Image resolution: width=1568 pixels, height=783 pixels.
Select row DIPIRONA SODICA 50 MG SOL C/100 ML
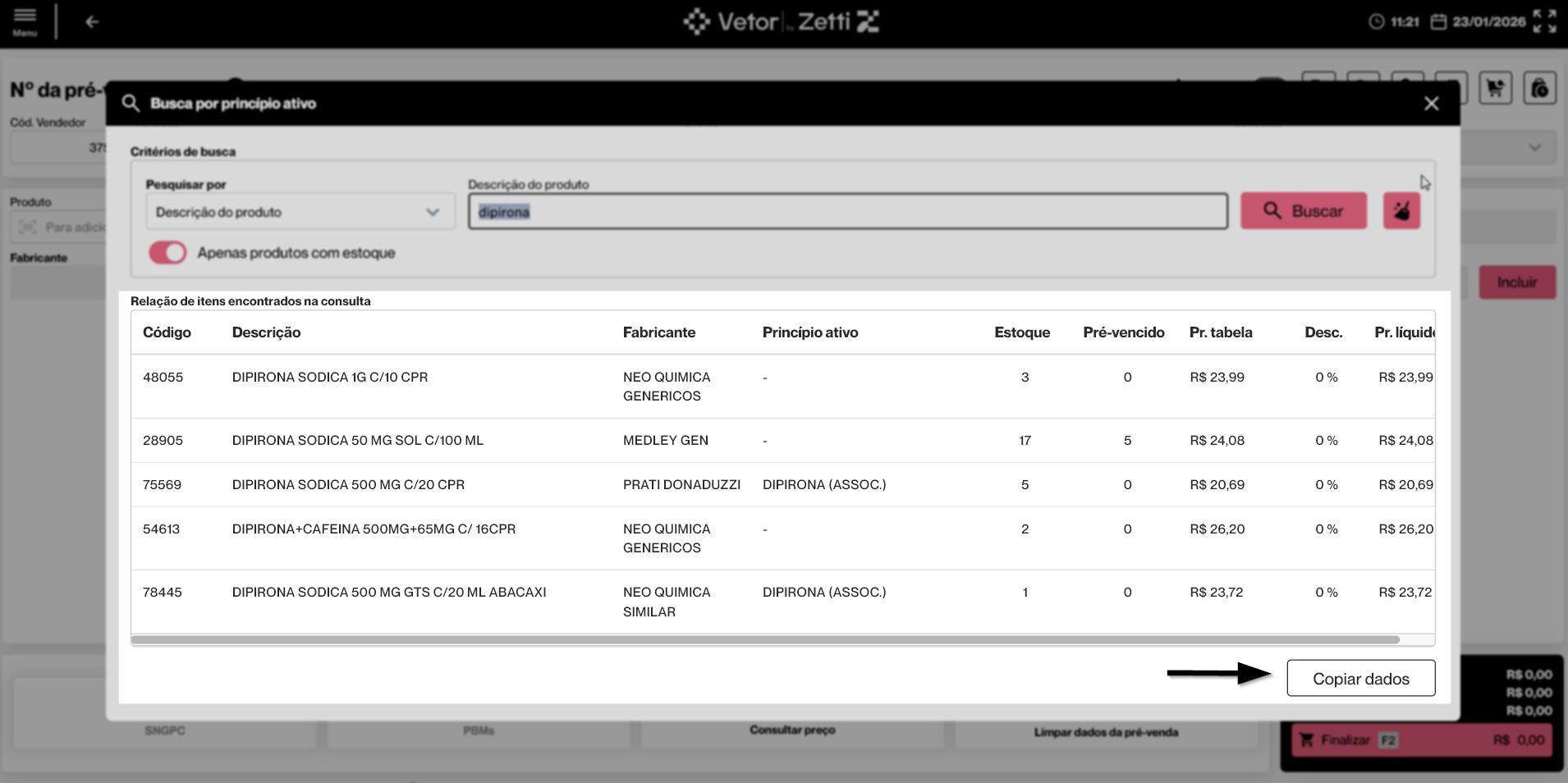(x=783, y=441)
